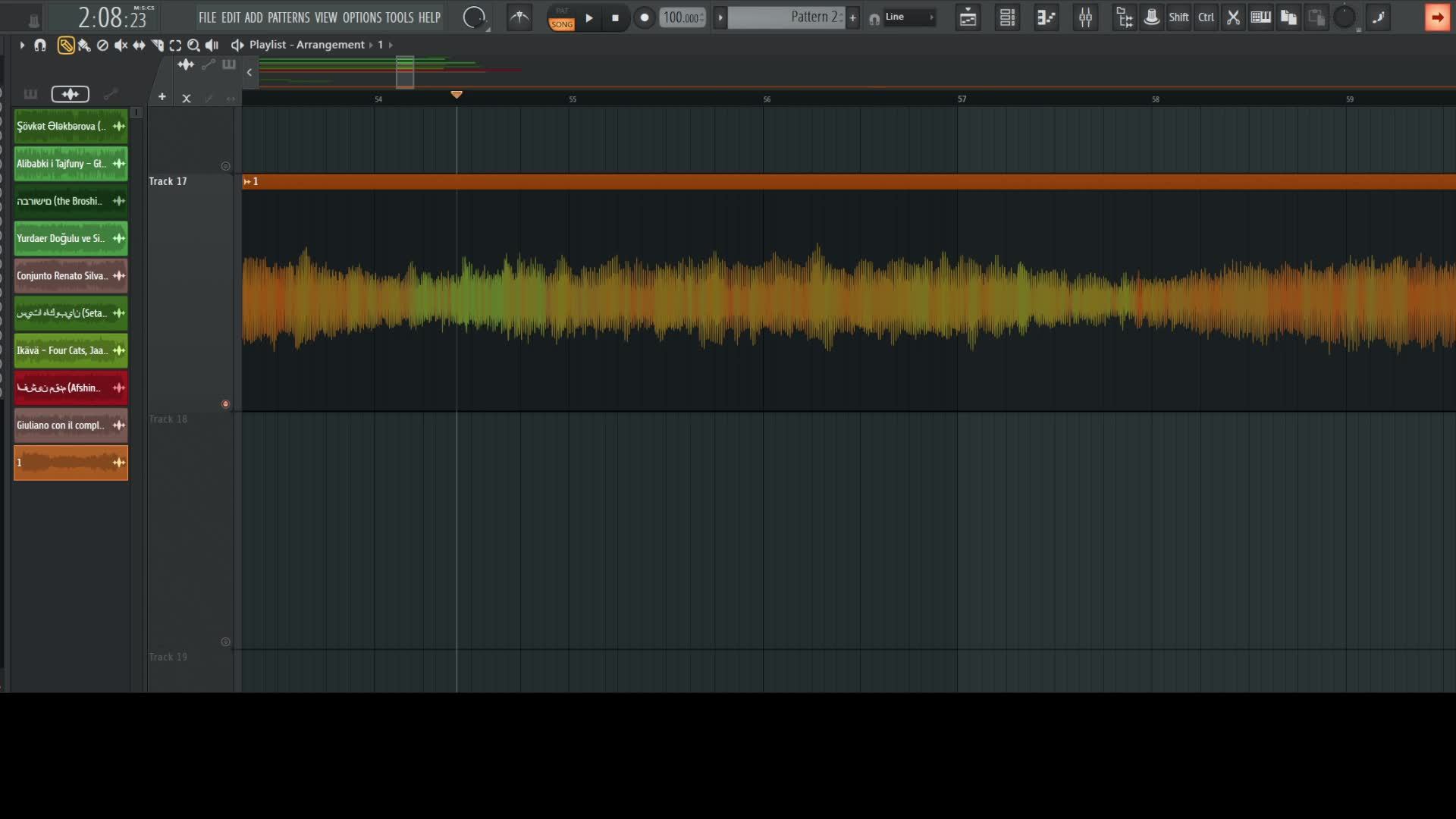Expand the arrow after breadcrumb 1
1456x819 pixels.
coord(391,45)
